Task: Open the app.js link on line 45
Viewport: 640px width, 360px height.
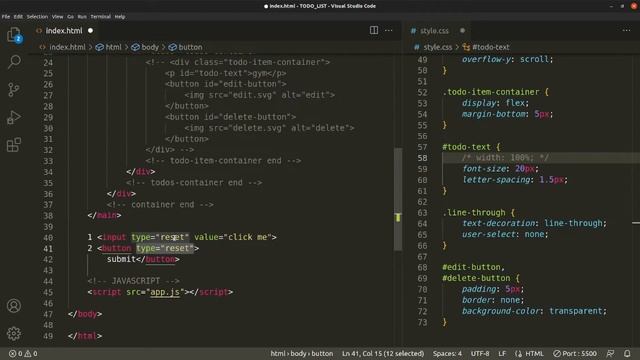Action: click(165, 292)
